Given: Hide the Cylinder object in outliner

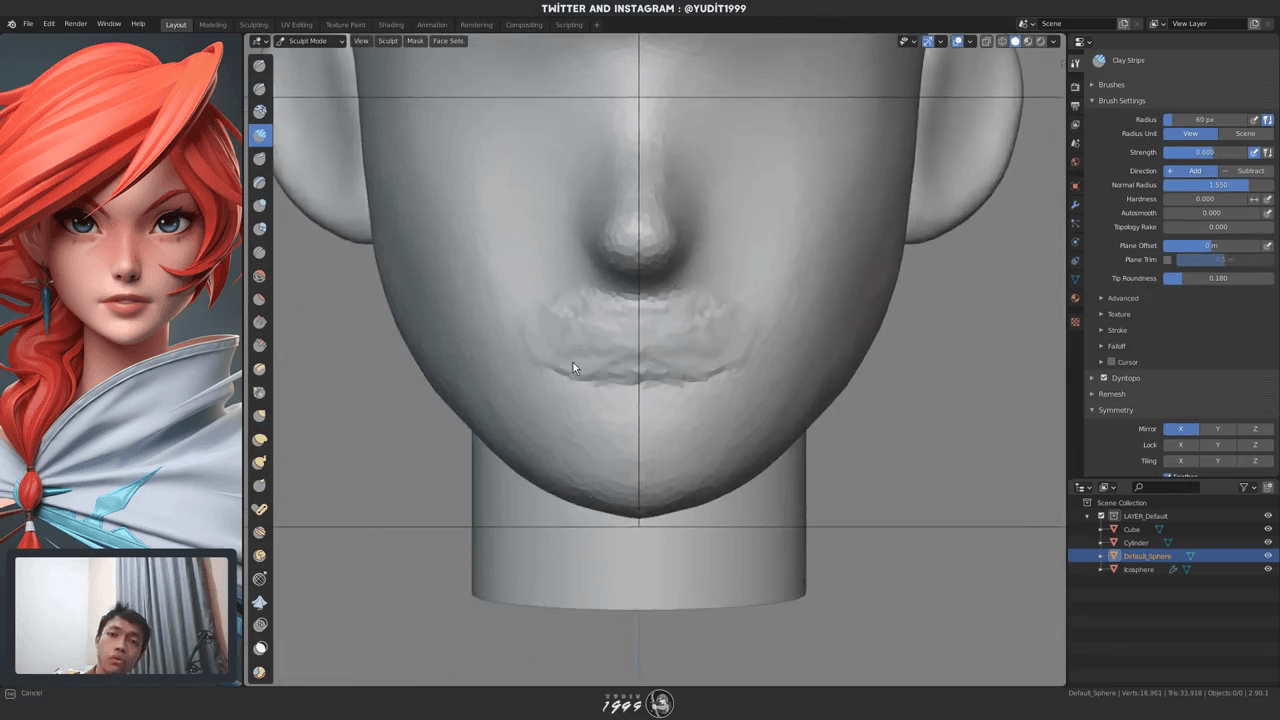Looking at the screenshot, I should (x=1268, y=543).
